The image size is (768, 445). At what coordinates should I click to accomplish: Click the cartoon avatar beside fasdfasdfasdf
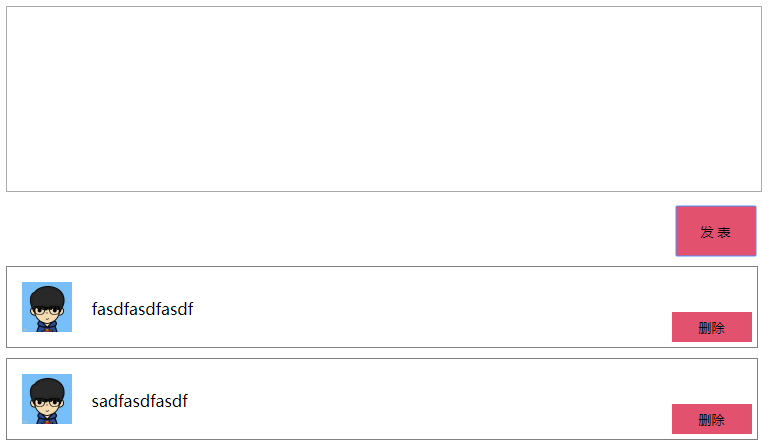pyautogui.click(x=47, y=307)
